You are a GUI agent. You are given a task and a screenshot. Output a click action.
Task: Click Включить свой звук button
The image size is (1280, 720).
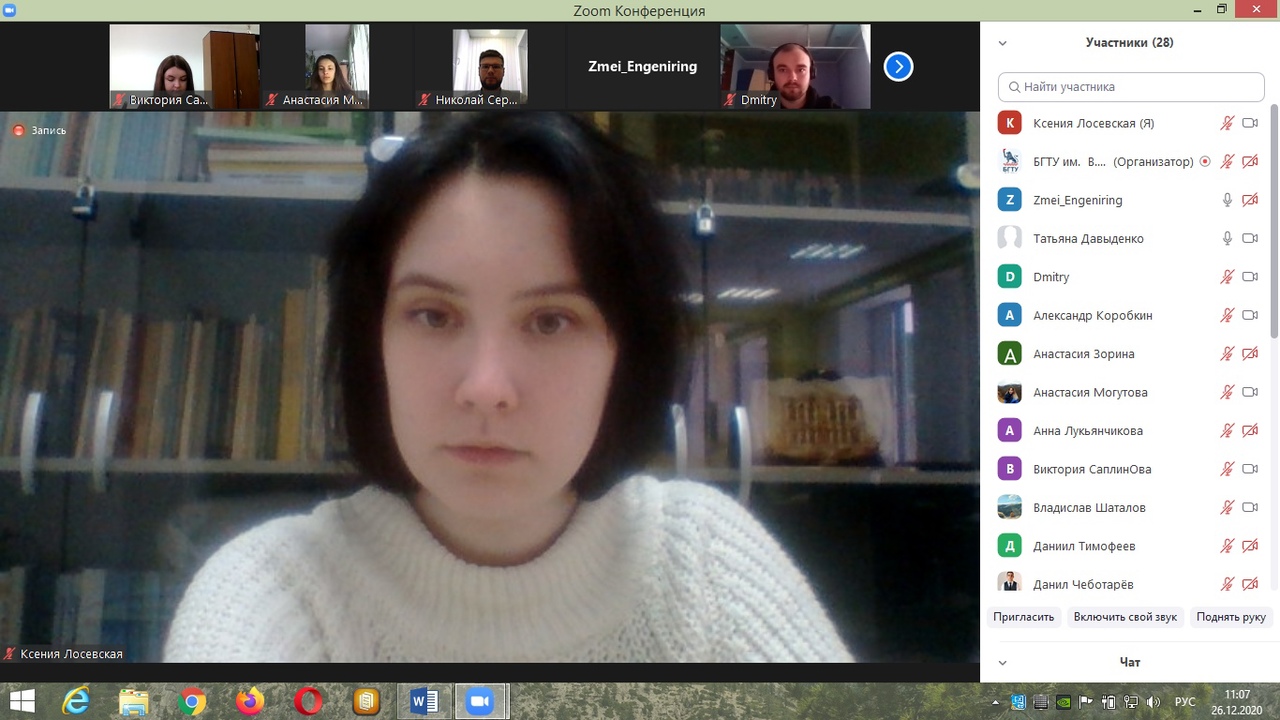coord(1125,617)
